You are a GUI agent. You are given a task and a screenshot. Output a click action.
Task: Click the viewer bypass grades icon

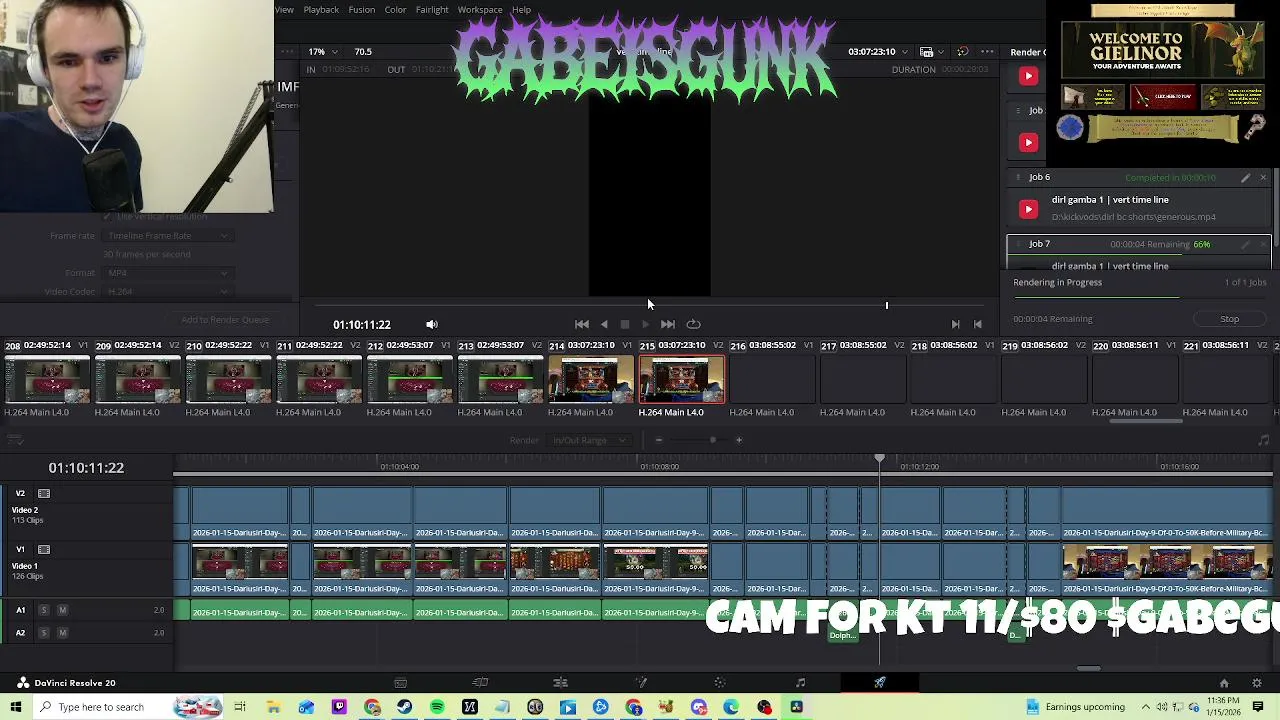[962, 52]
